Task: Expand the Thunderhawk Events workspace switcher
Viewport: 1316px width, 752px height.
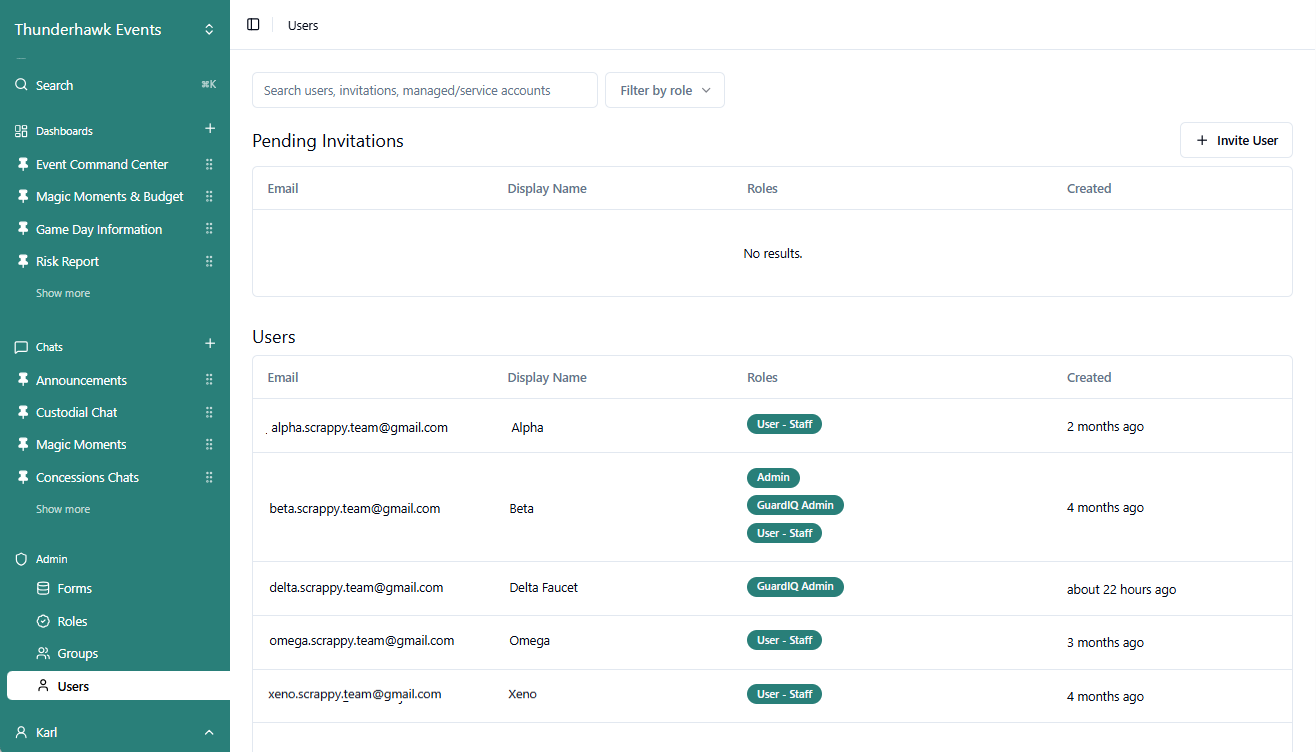Action: (209, 30)
